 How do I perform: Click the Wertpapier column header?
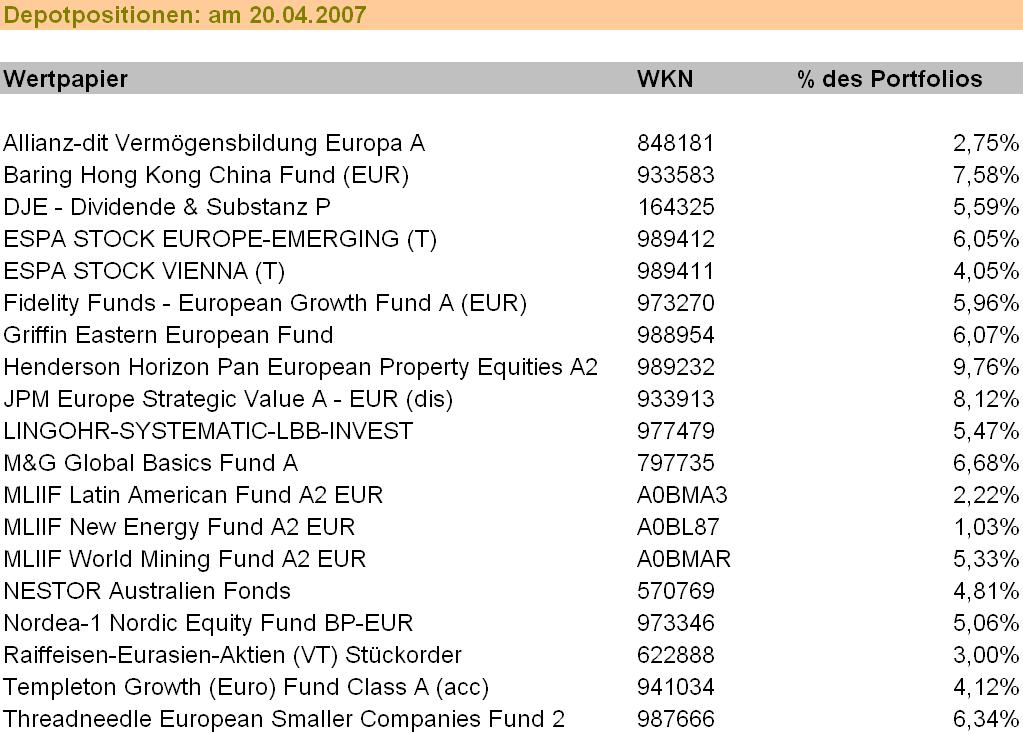click(66, 79)
